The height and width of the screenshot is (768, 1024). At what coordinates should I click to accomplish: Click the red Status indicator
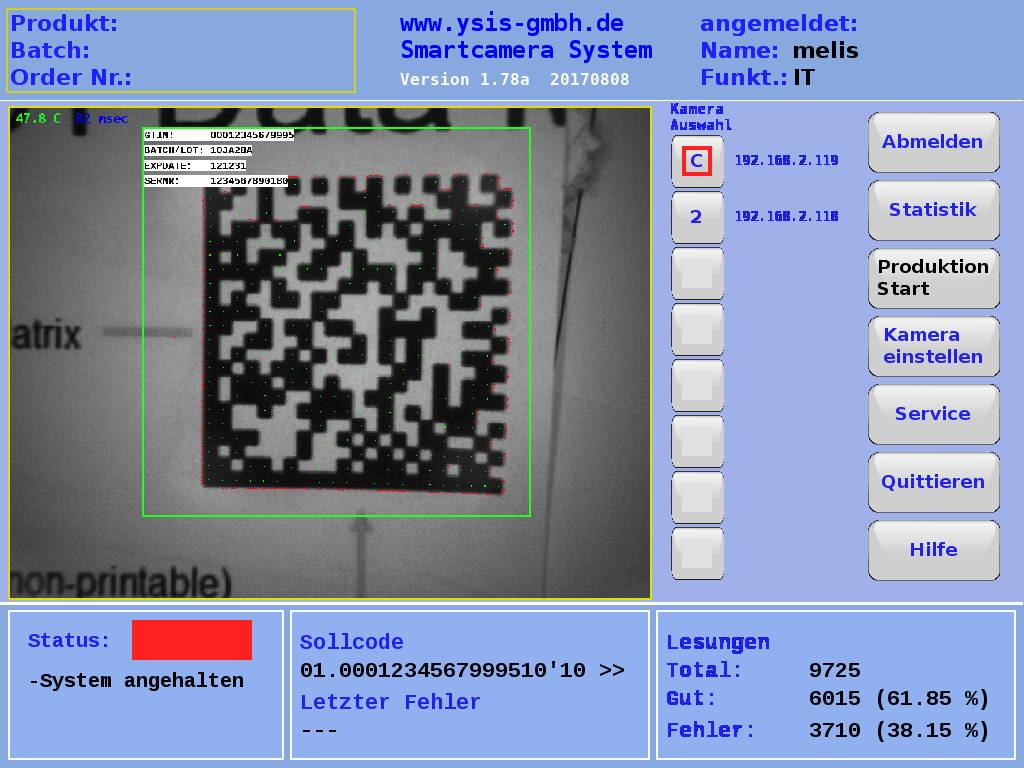coord(191,639)
